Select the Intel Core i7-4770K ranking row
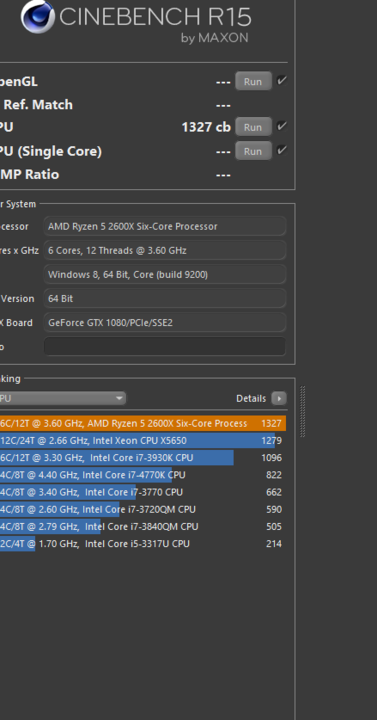 (143, 475)
